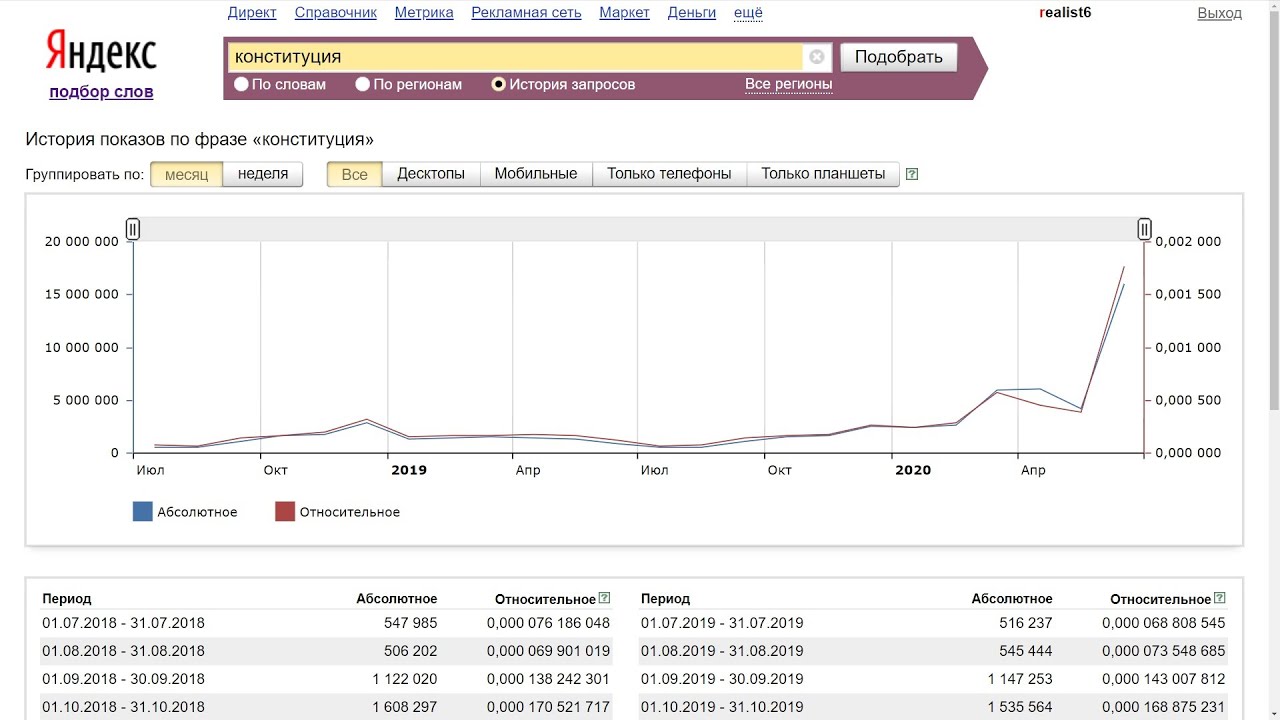Click the Абсолютное legend label
The width and height of the screenshot is (1280, 720).
coord(197,512)
